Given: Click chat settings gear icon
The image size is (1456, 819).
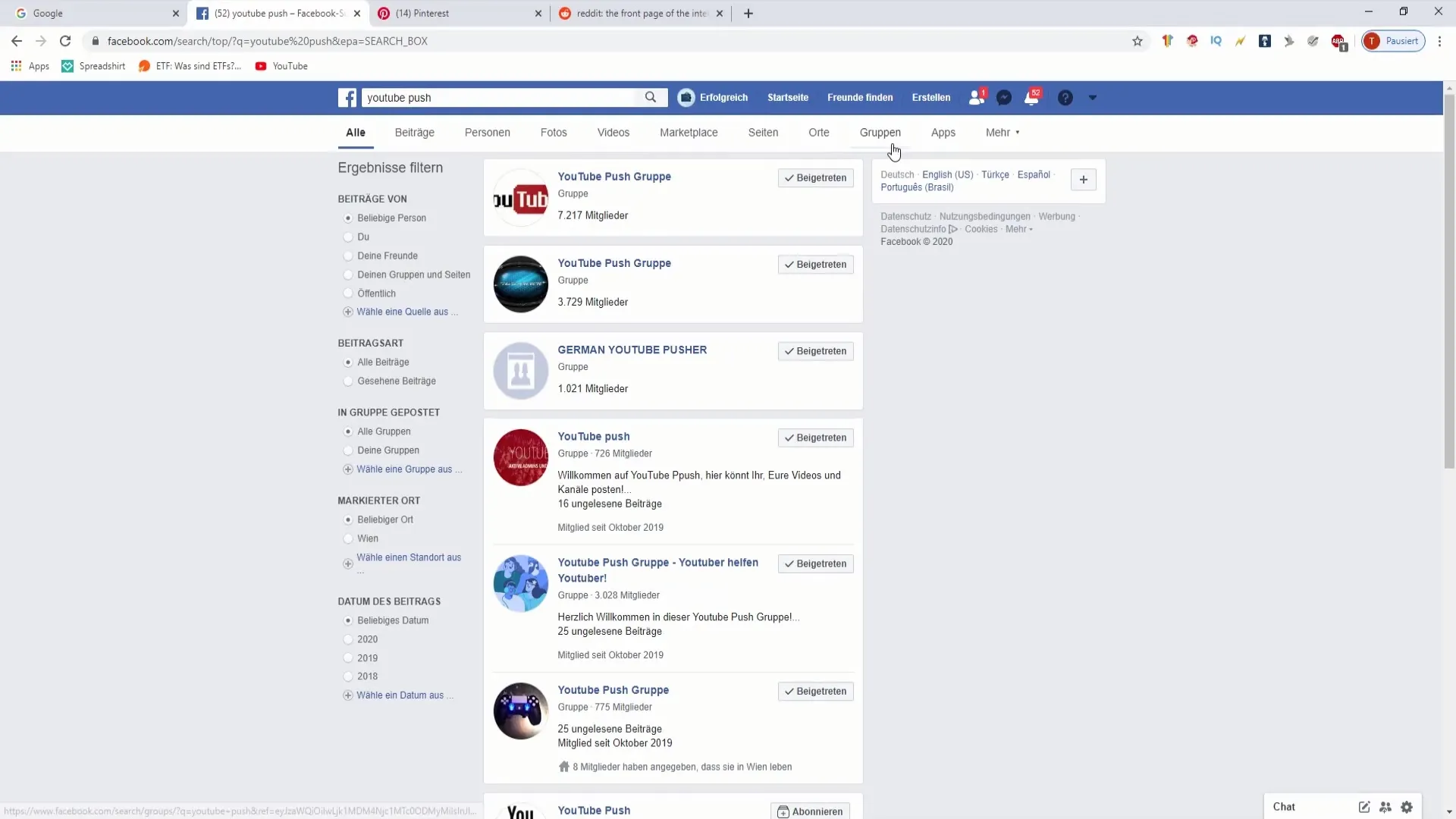Looking at the screenshot, I should tap(1407, 807).
